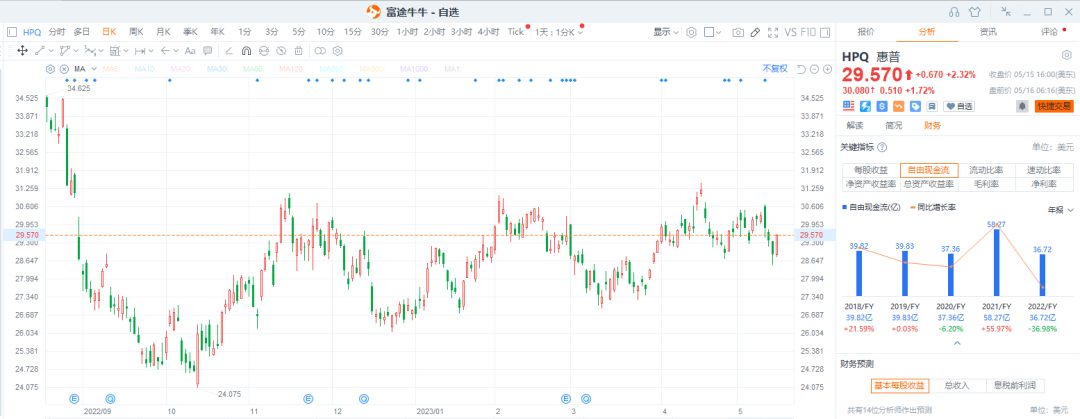Toggle 自选 watchlist heart button
This screenshot has height=419, width=1080.
959,106
